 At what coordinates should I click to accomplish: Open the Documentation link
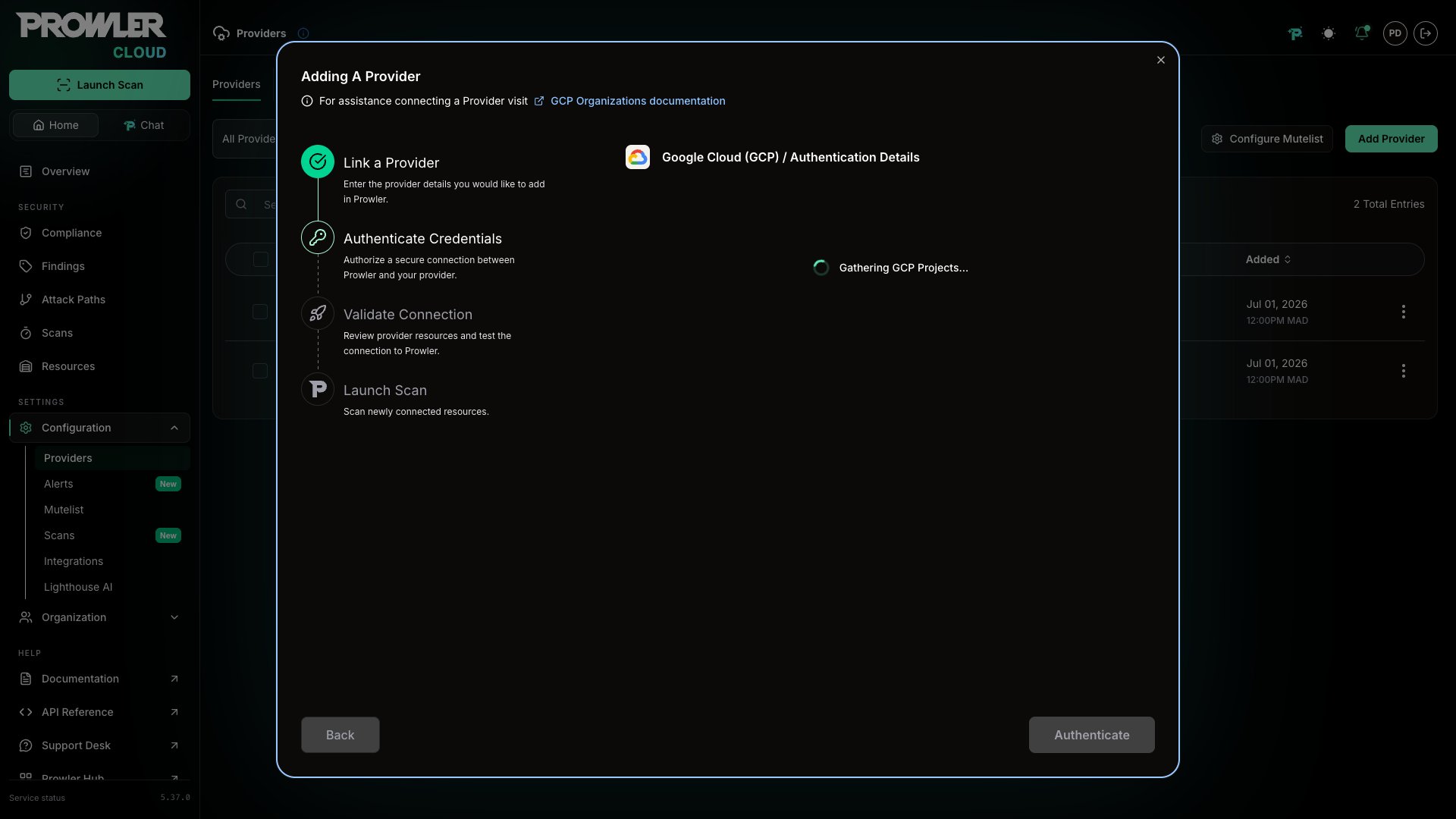(99, 679)
